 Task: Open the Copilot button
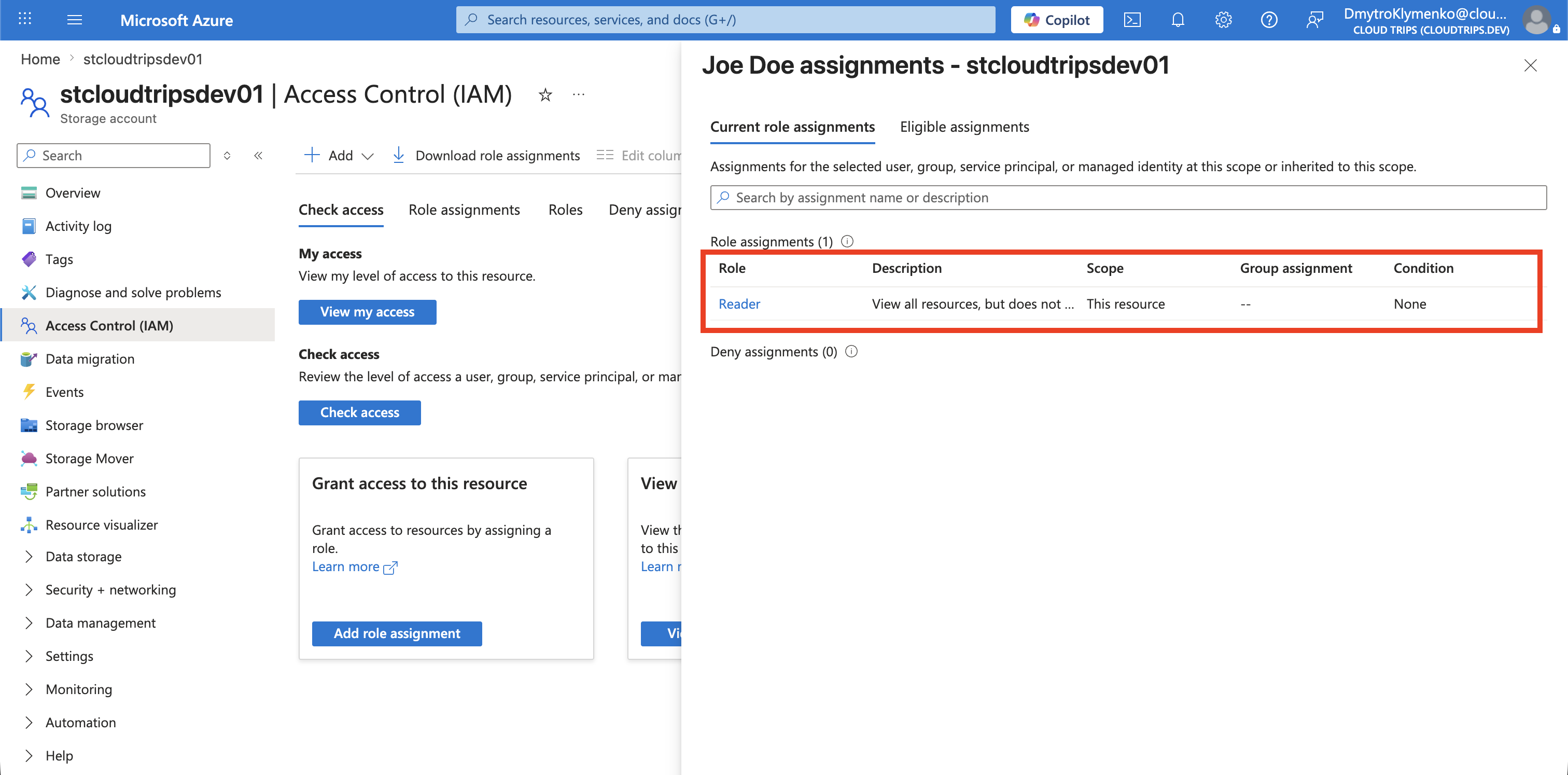pyautogui.click(x=1057, y=20)
